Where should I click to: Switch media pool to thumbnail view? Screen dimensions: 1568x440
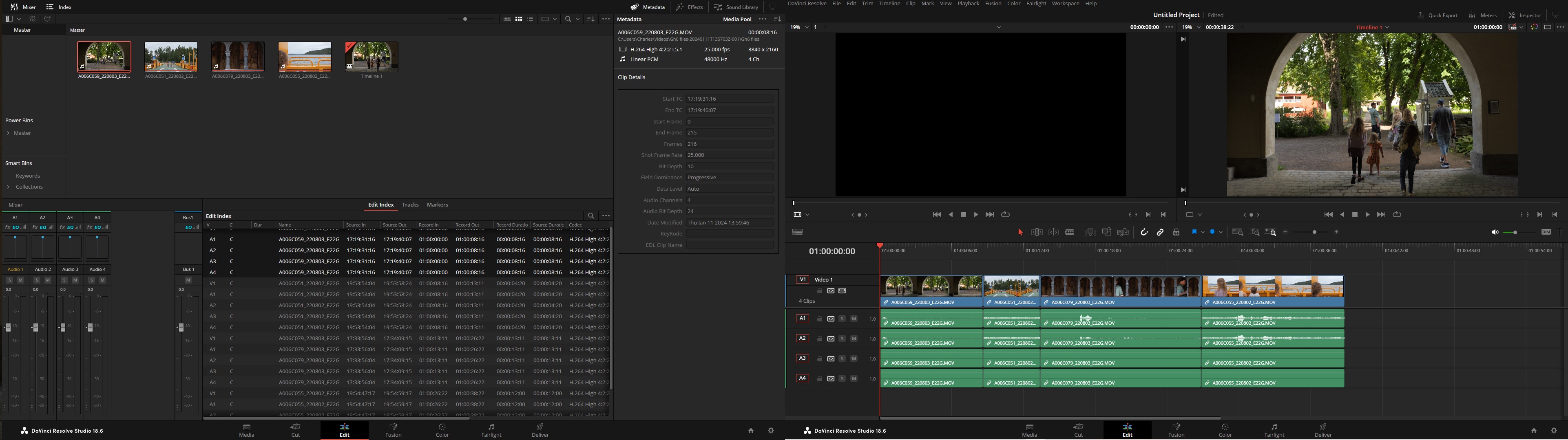(519, 19)
